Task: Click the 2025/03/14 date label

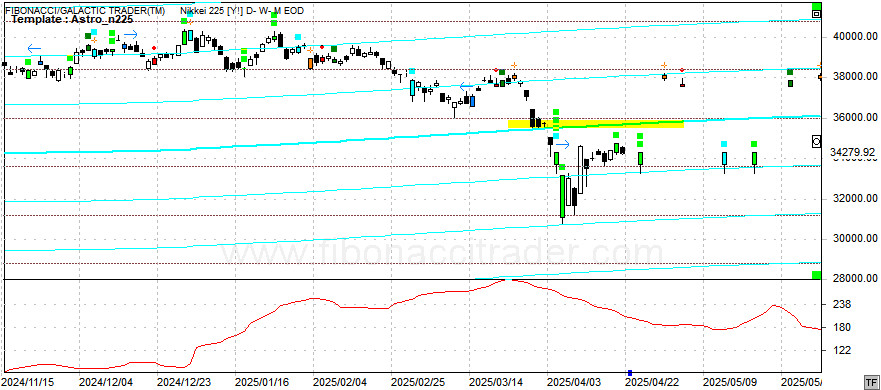Action: 496,382
